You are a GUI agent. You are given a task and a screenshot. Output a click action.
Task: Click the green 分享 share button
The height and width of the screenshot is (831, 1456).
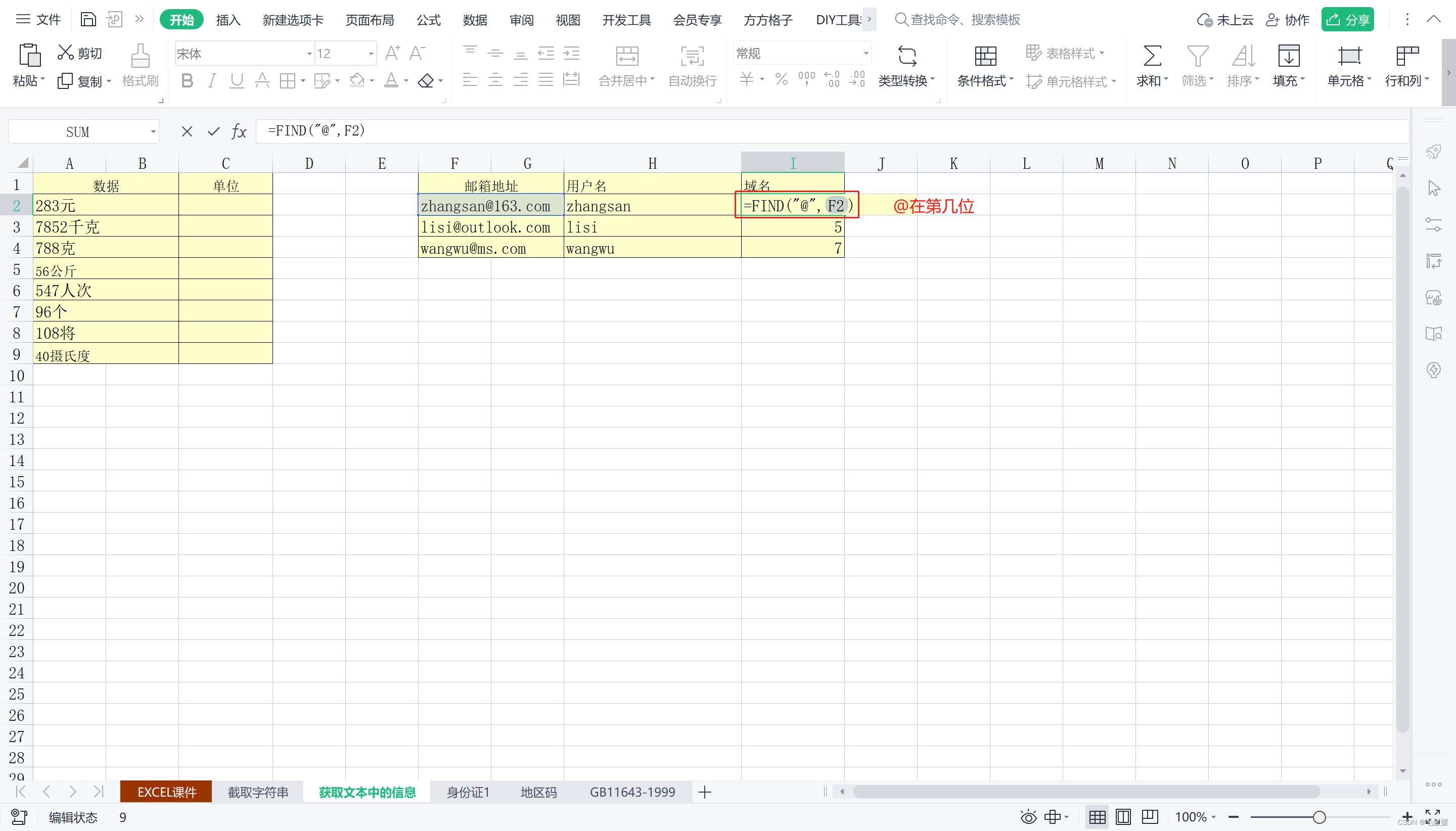[1347, 20]
